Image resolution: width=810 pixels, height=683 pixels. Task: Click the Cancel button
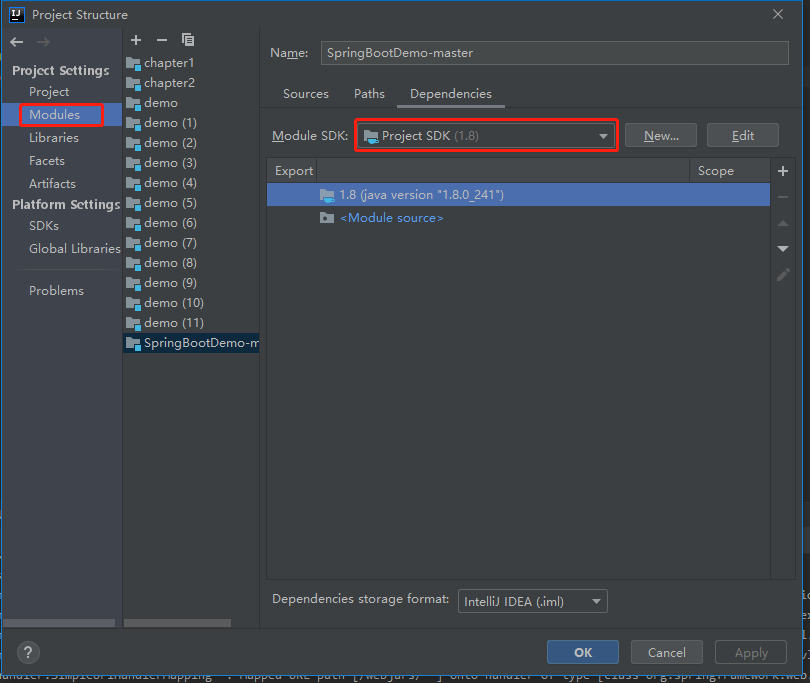click(x=666, y=653)
